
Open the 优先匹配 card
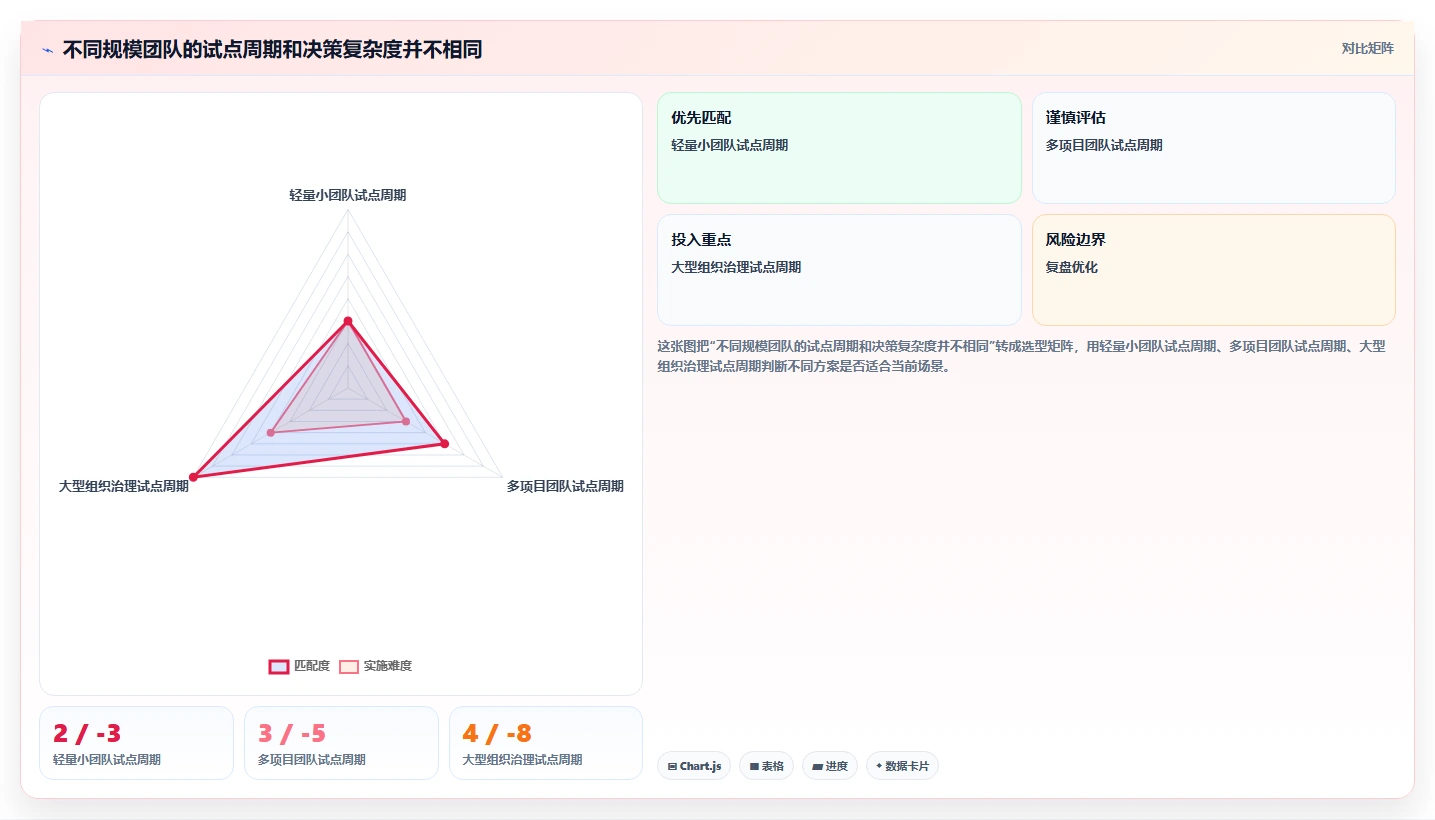(839, 148)
